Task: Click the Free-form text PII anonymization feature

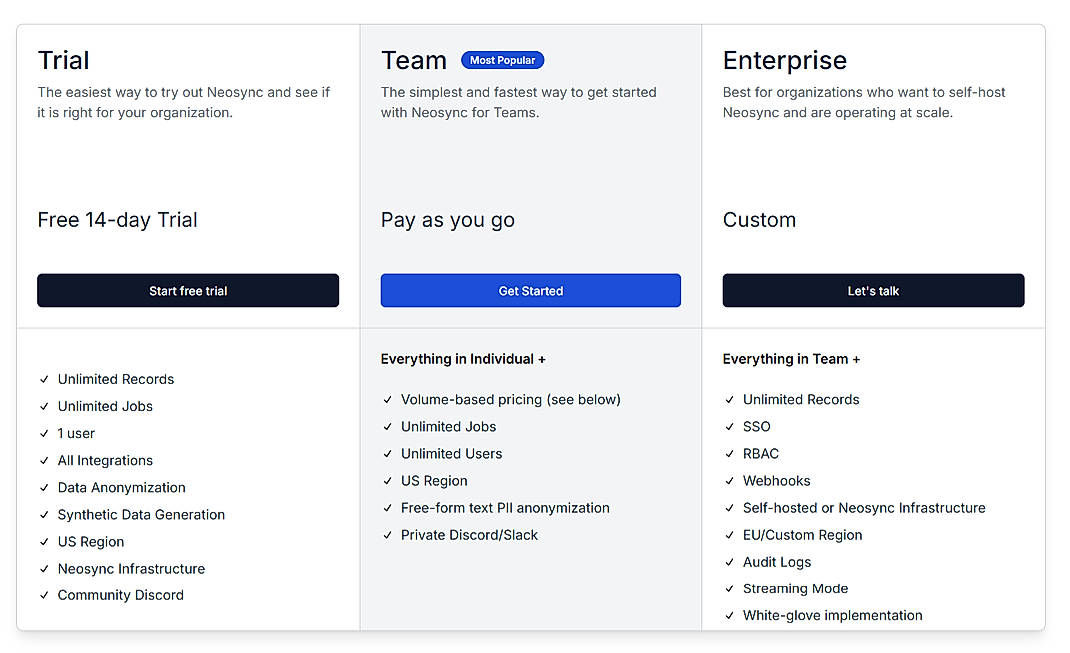Action: pos(505,507)
